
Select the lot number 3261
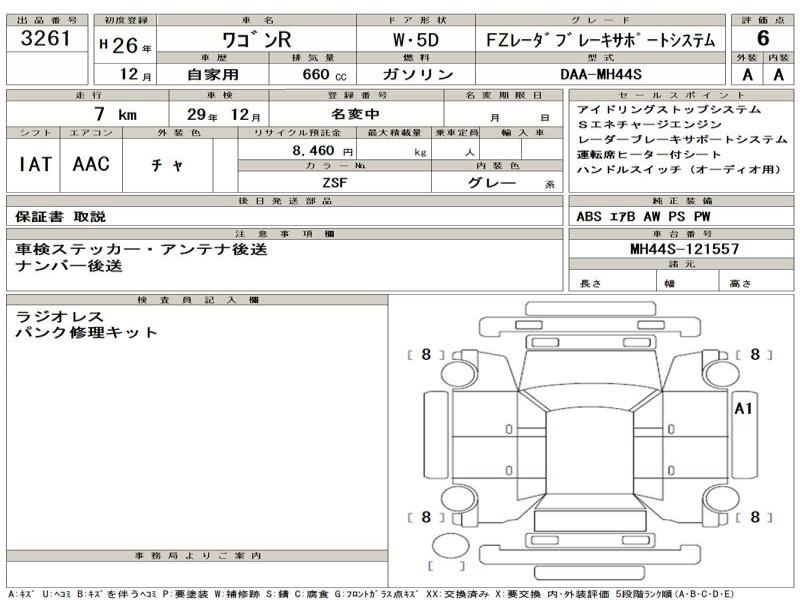coord(45,40)
